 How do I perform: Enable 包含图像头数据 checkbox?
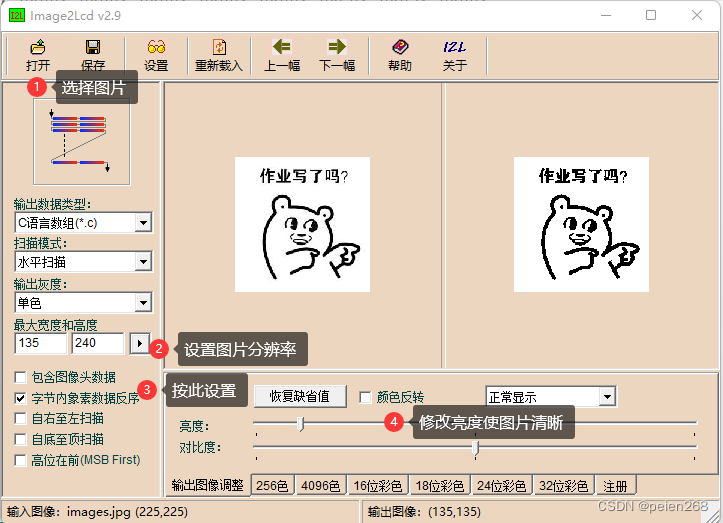pos(20,377)
